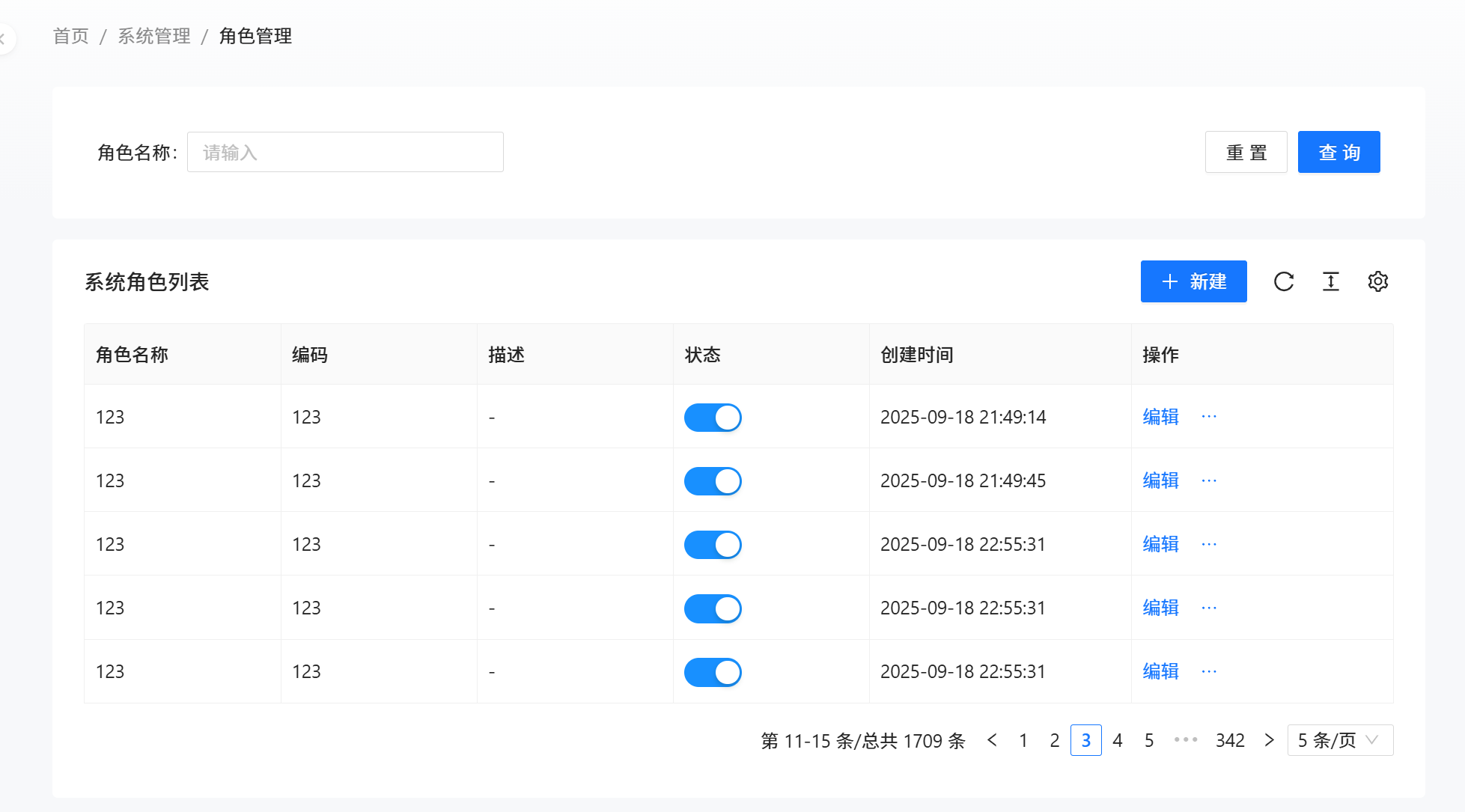Open the 系统管理 breadcrumb
This screenshot has width=1465, height=812.
coord(154,36)
